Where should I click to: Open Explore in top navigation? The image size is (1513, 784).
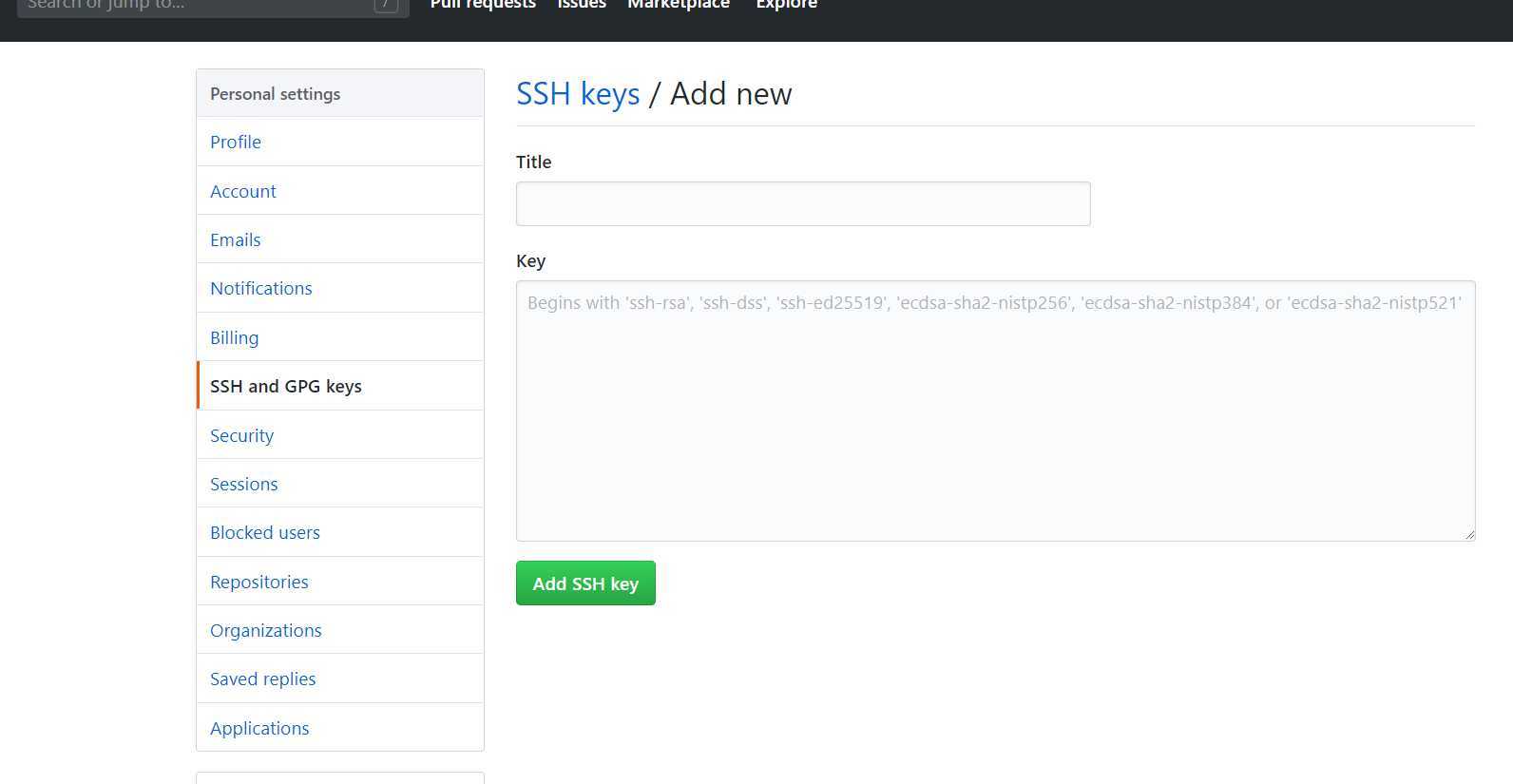[x=786, y=5]
